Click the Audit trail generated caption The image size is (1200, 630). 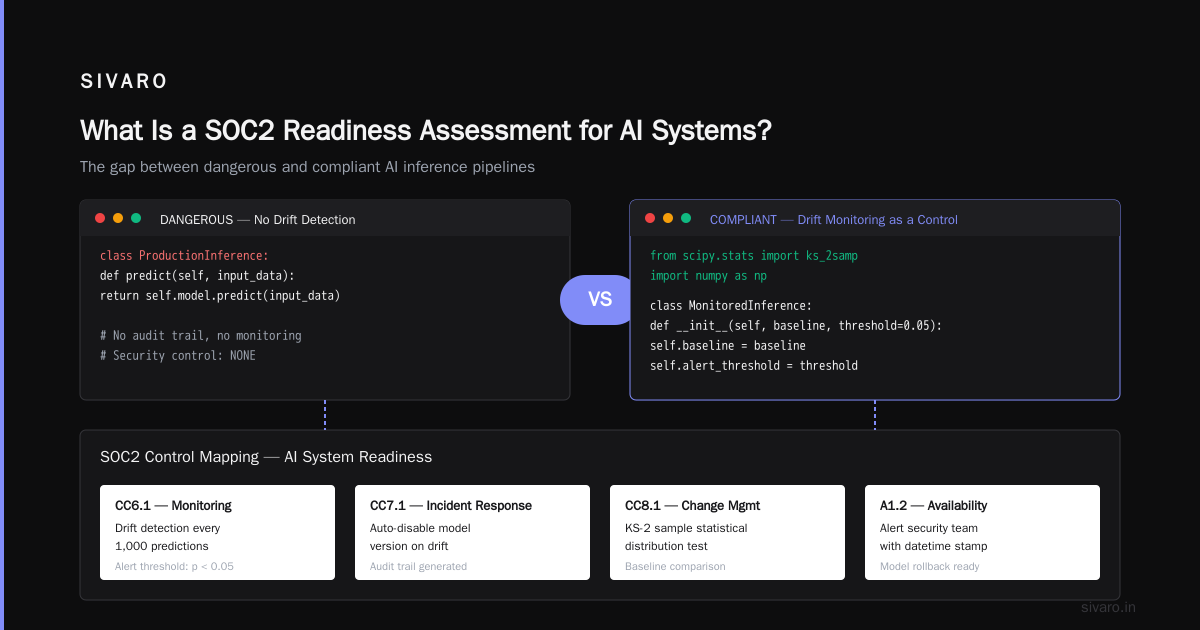(418, 567)
